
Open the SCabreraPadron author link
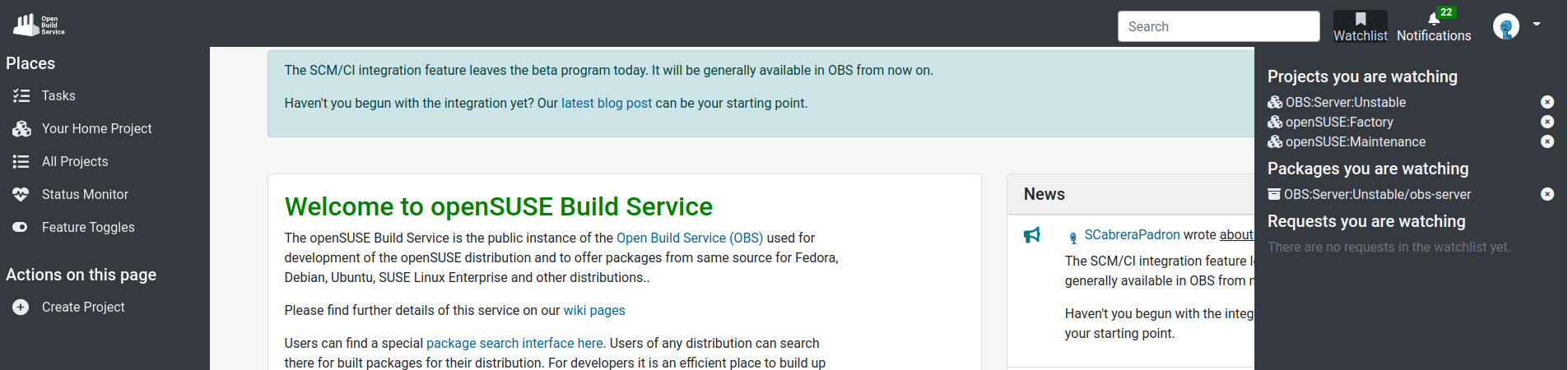tap(1132, 235)
